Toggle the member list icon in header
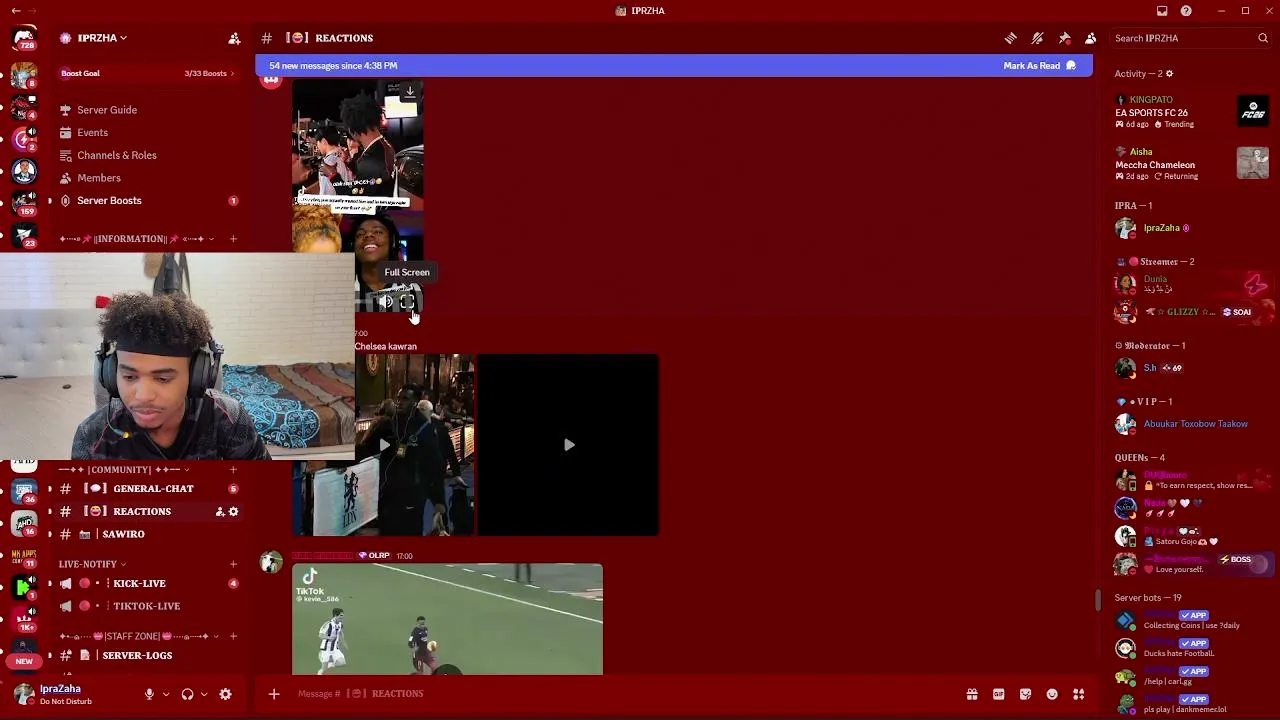Screen dimensions: 1280x720 [1090, 38]
